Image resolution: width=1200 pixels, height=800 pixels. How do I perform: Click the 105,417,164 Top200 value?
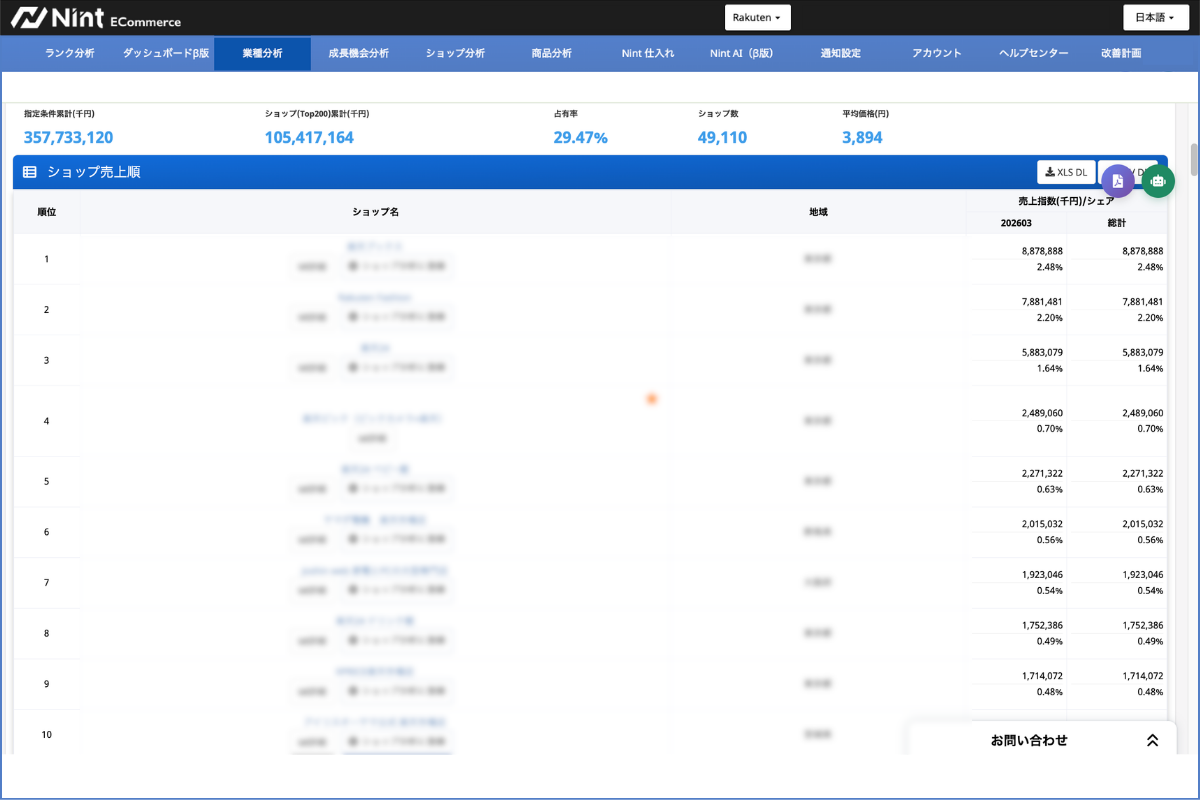point(309,138)
